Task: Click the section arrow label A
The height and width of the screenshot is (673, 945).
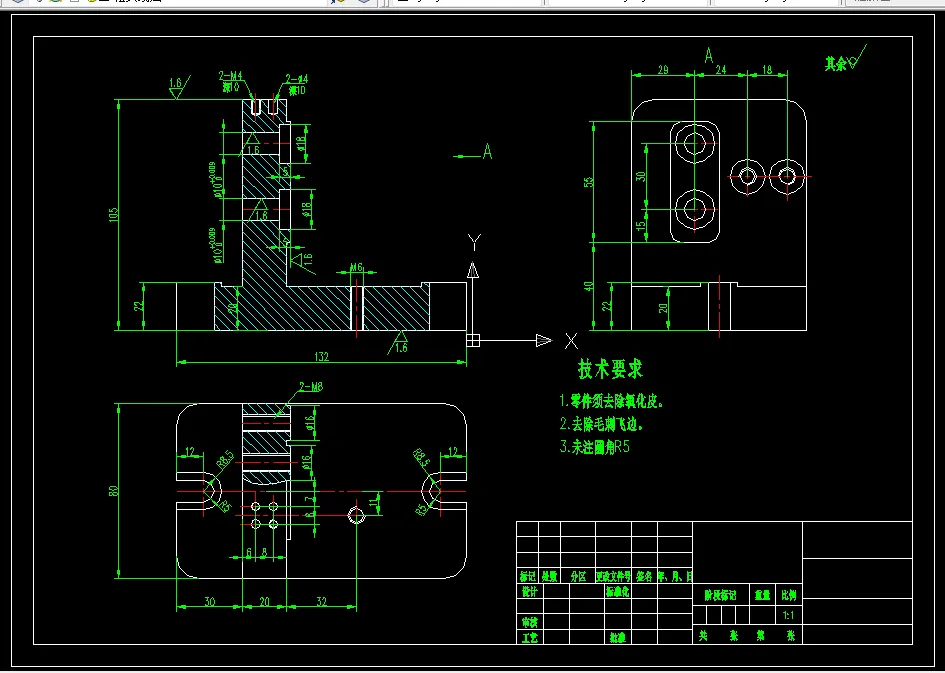Action: (487, 151)
